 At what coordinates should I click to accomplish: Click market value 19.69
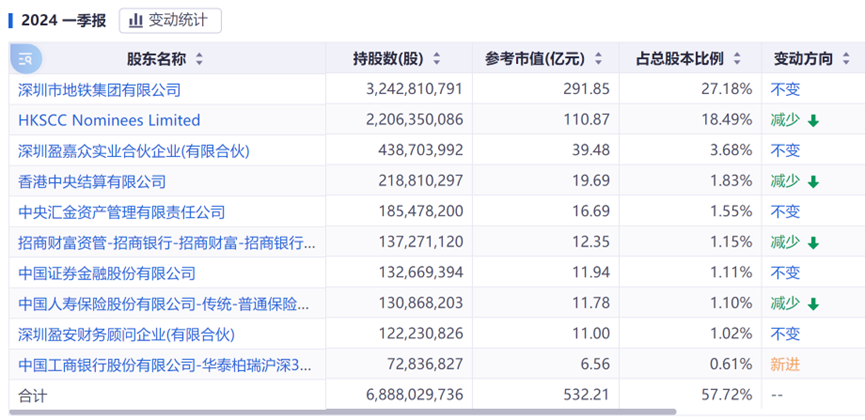coord(591,181)
